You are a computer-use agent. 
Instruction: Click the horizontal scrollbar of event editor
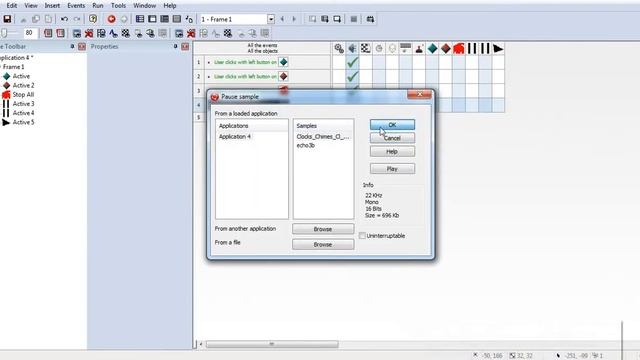[272, 344]
